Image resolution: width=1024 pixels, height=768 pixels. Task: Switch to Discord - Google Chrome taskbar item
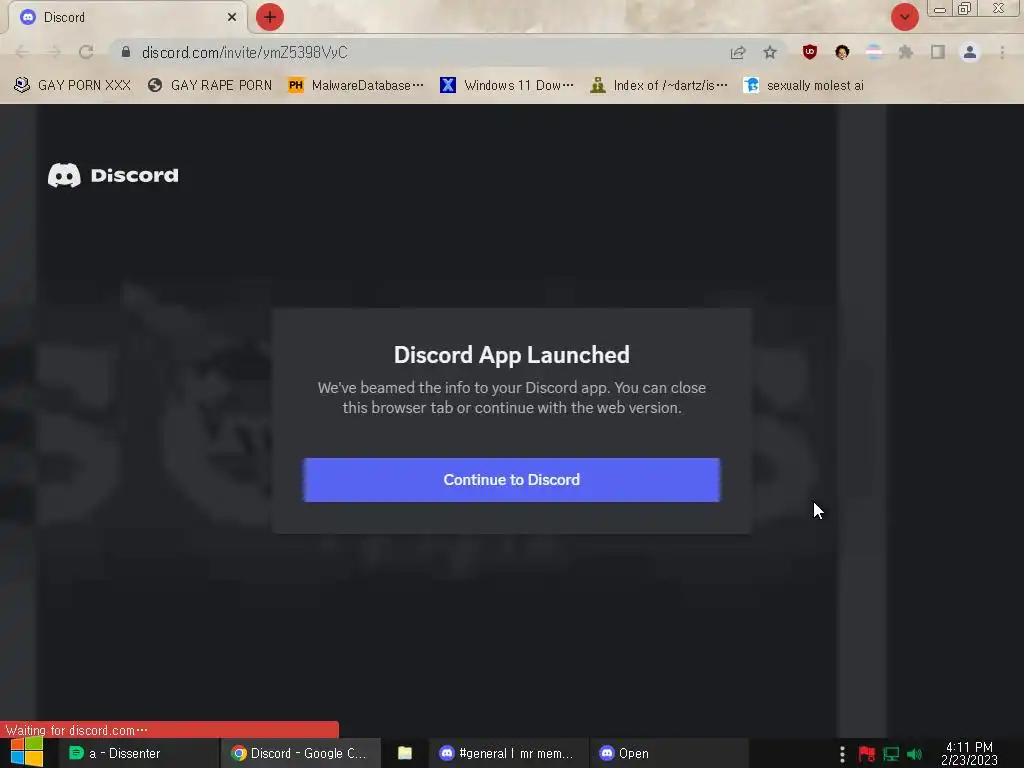pyautogui.click(x=300, y=754)
